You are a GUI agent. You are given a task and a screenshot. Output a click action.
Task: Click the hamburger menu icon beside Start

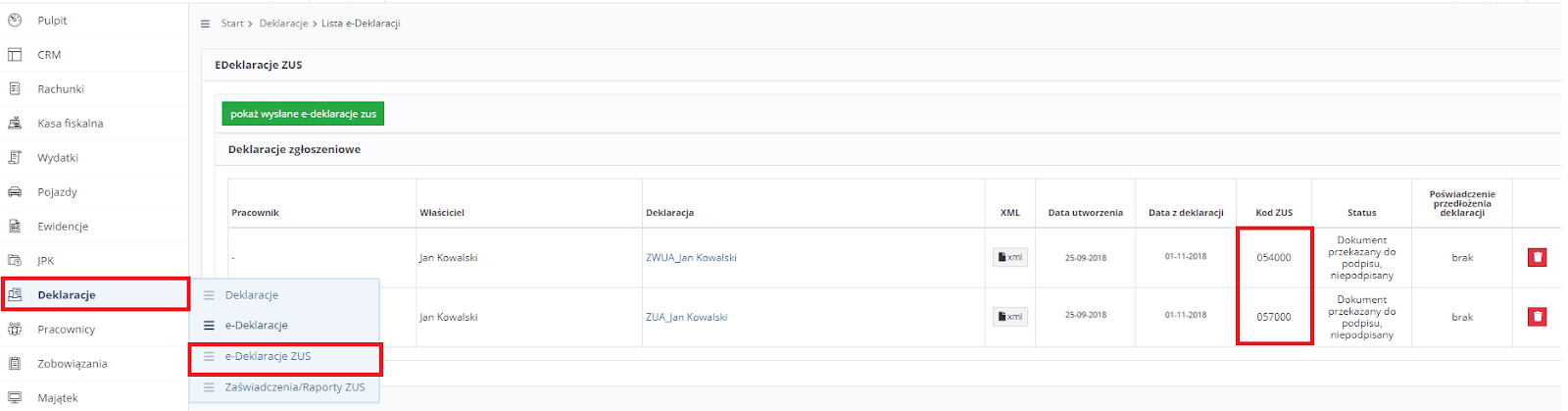point(205,24)
